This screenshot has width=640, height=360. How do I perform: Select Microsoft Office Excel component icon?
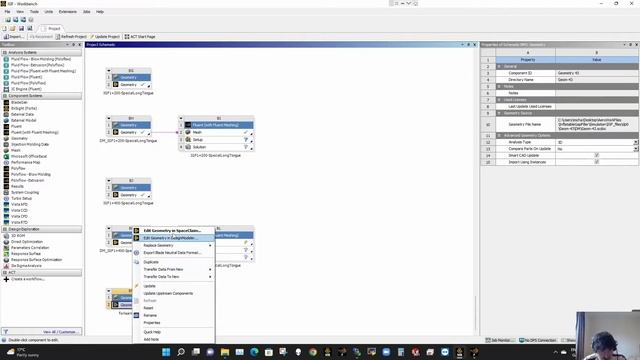(x=6, y=156)
